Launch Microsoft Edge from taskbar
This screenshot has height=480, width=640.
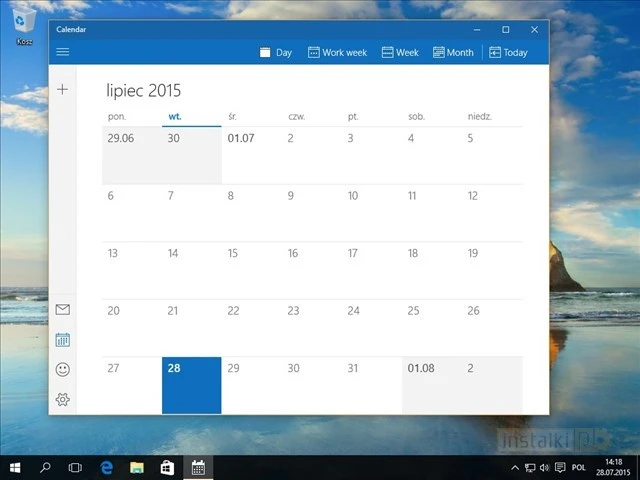[107, 467]
